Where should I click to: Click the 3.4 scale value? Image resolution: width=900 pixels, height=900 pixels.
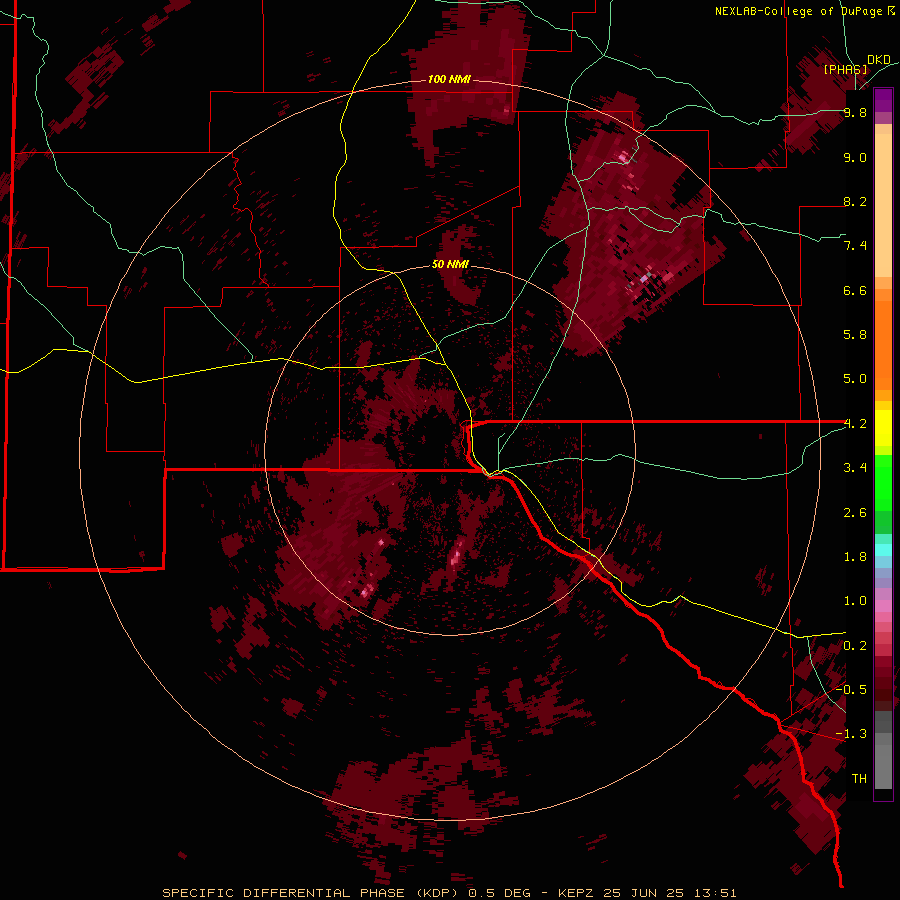pyautogui.click(x=855, y=468)
